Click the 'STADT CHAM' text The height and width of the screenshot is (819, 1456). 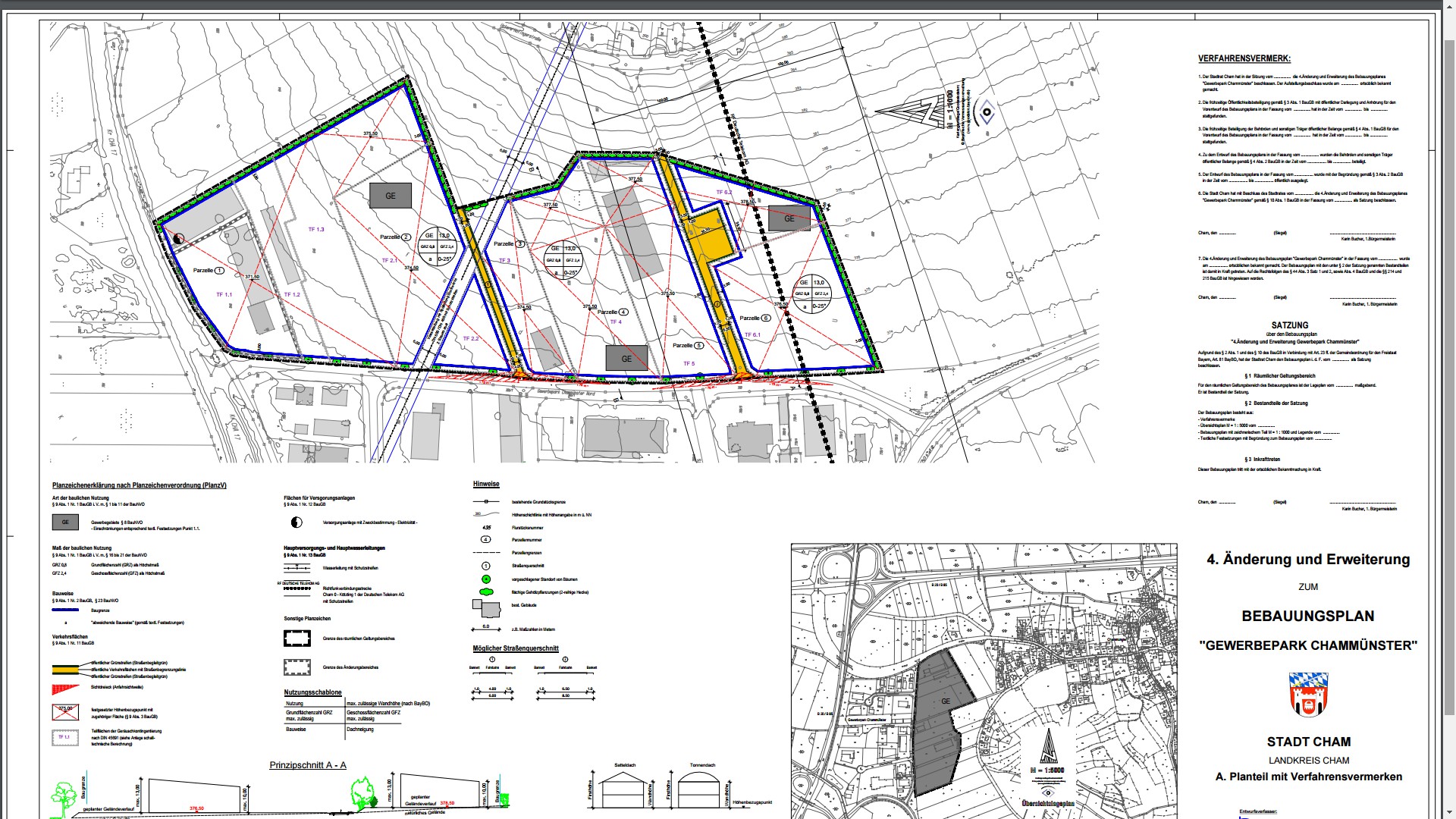coord(1308,742)
